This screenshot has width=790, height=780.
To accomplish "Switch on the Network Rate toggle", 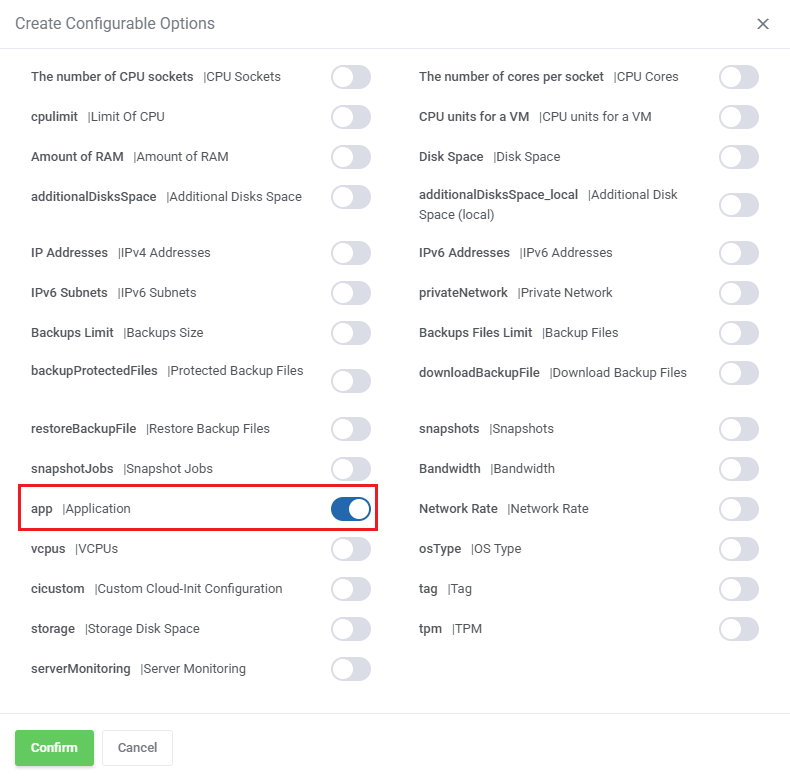I will (739, 509).
